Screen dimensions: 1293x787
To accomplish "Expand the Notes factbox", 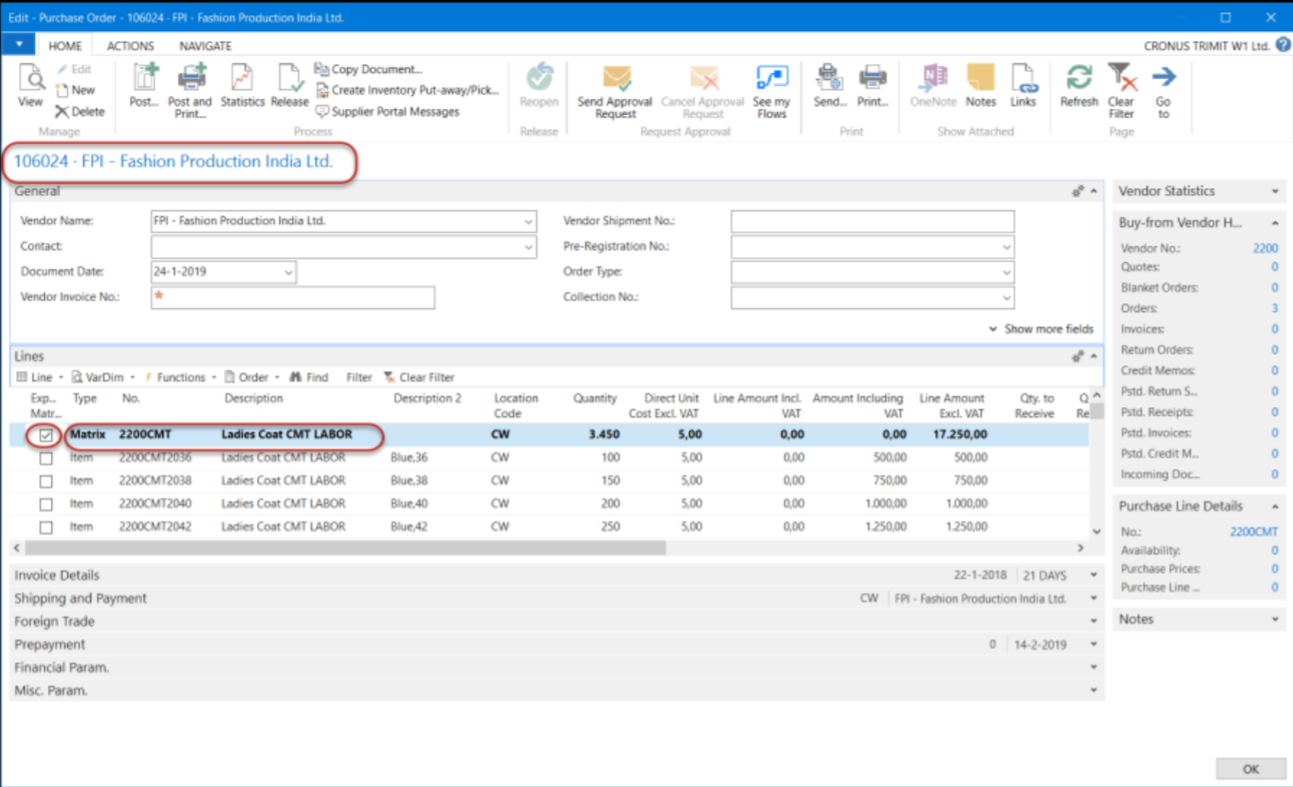I will click(x=1275, y=619).
